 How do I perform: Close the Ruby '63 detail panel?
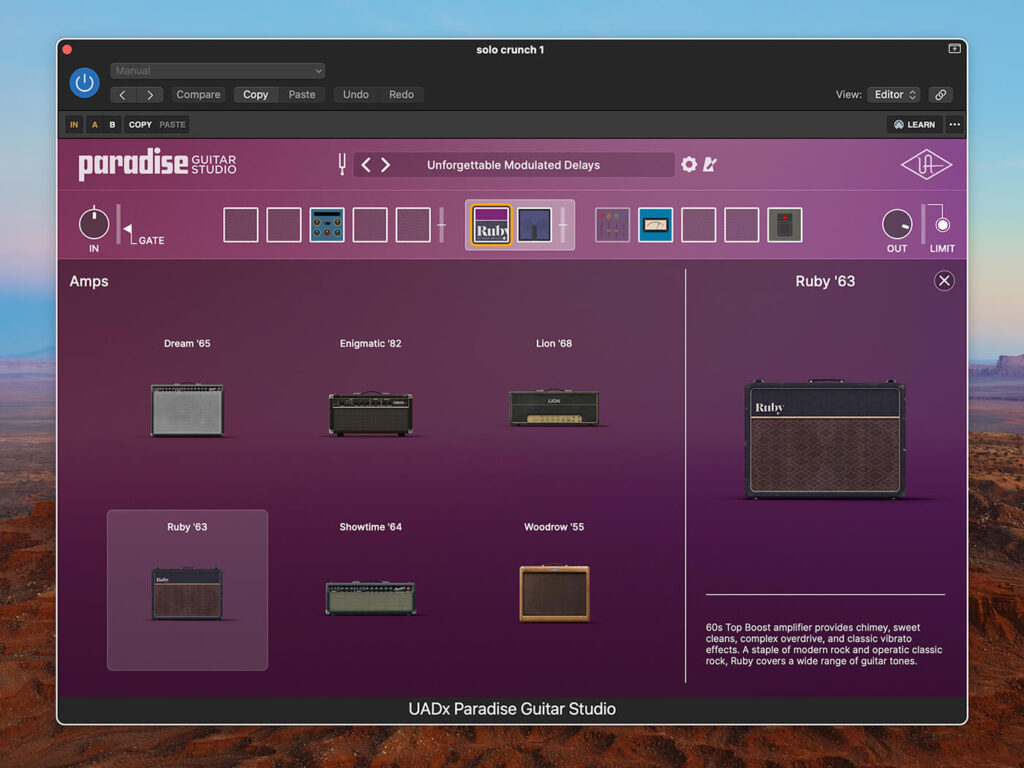pyautogui.click(x=944, y=281)
